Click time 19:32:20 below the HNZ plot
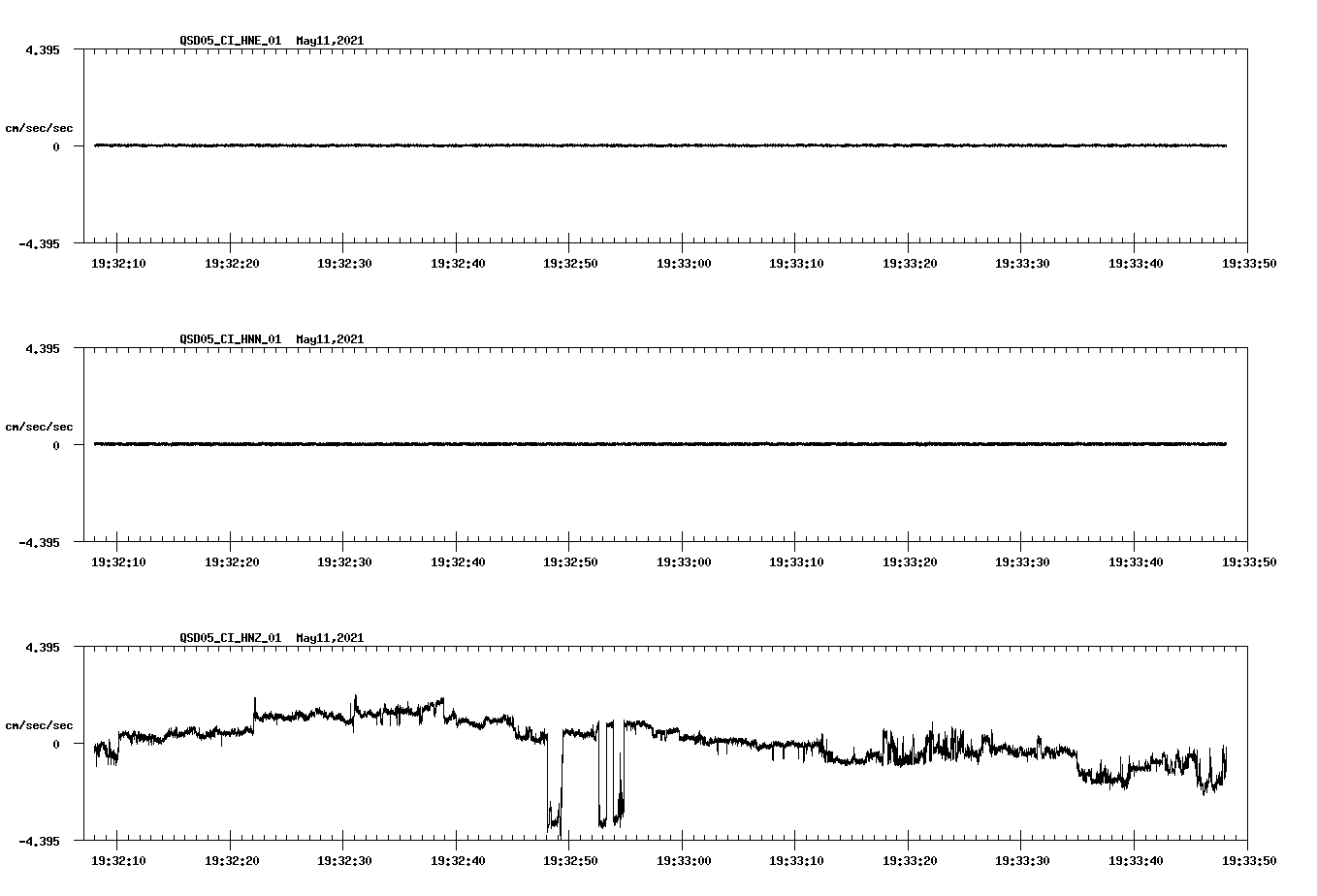This screenshot has width=1317, height=896. click(231, 861)
